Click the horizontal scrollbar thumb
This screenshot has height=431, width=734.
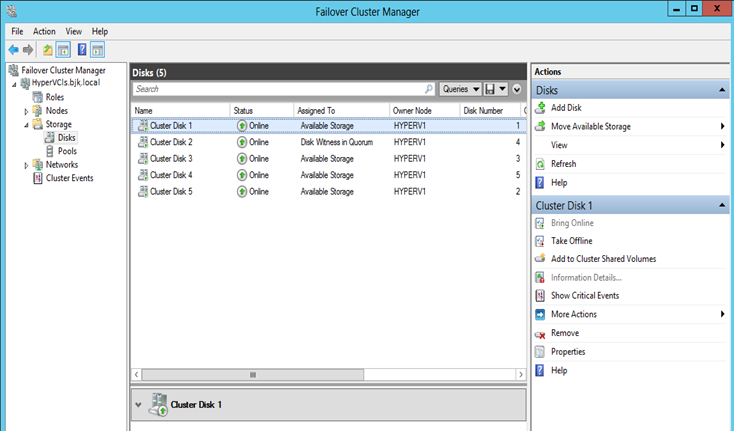pyautogui.click(x=253, y=375)
